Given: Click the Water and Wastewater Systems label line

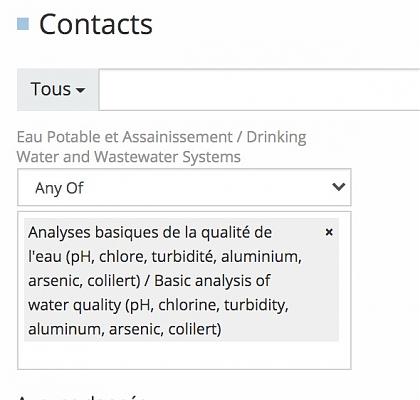Looking at the screenshot, I should [x=129, y=157].
